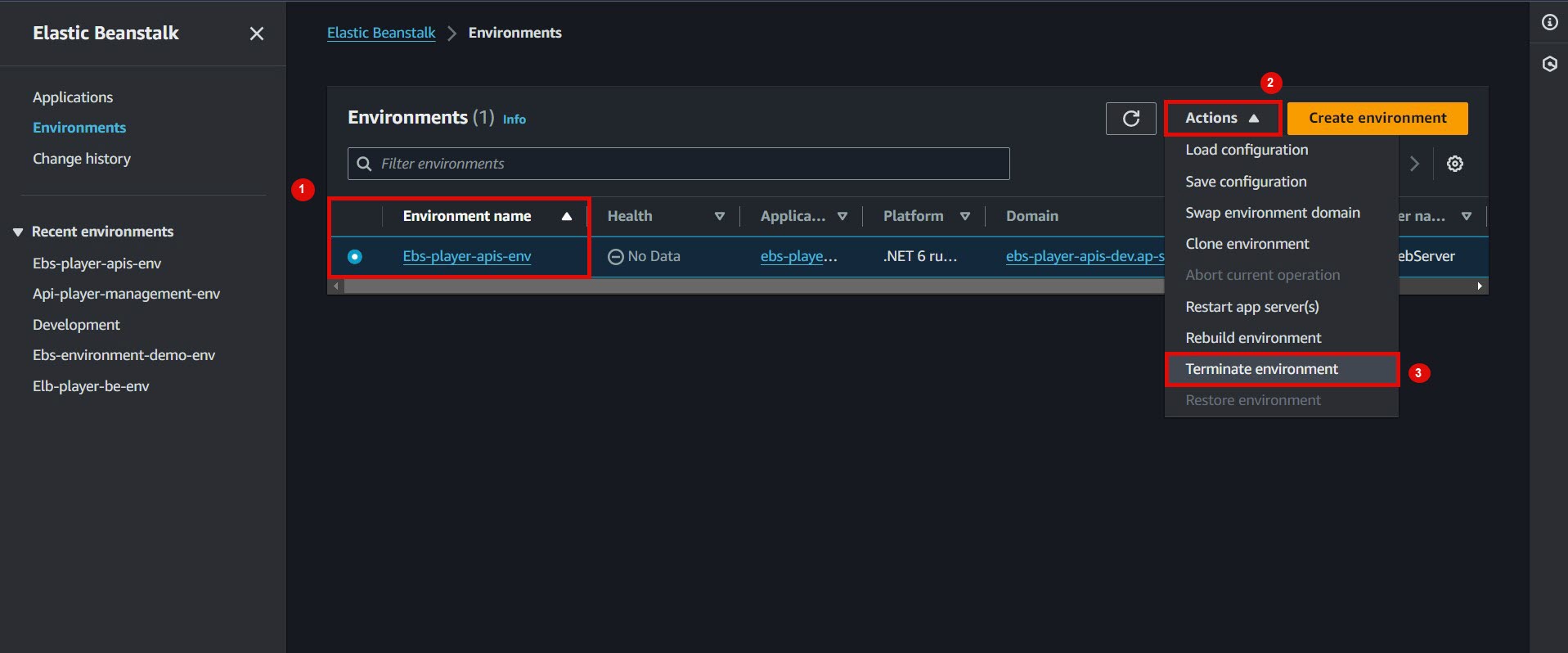Click the scrollbar right arrow
Screen dimensions: 1568x653
(x=1479, y=286)
